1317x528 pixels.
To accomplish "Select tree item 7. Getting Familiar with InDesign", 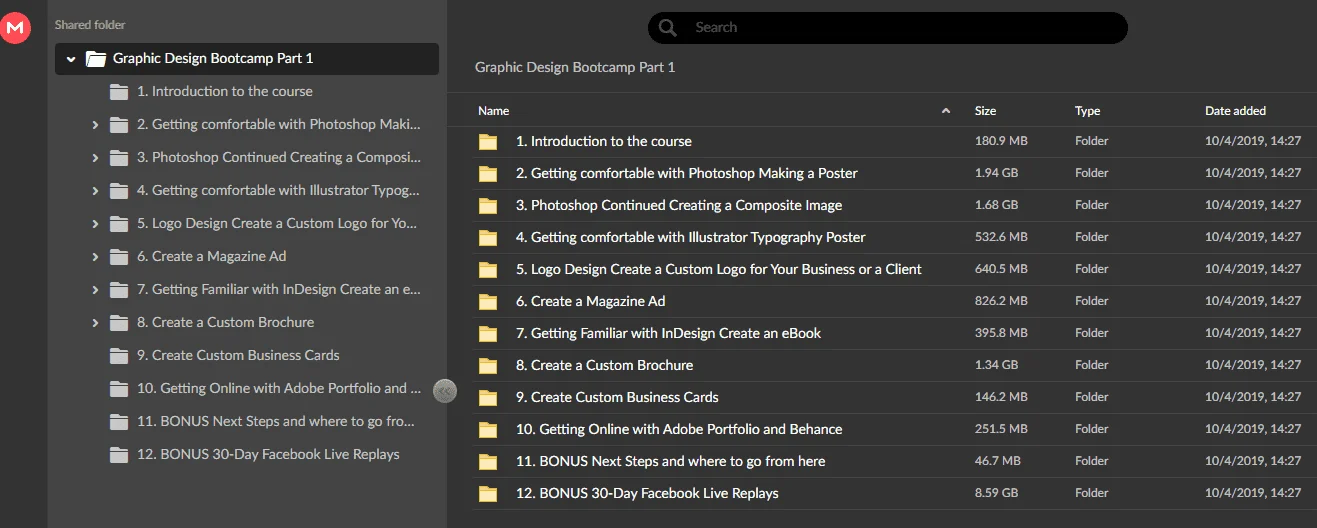I will pos(279,289).
